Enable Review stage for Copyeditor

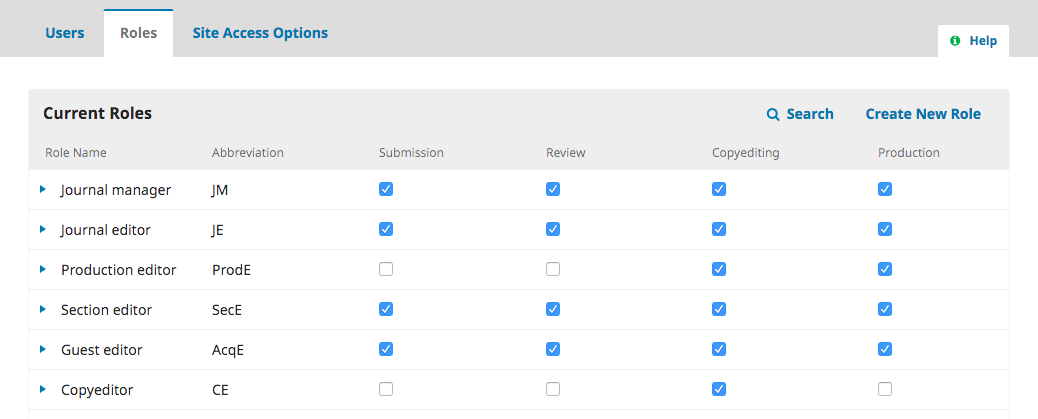(x=553, y=389)
